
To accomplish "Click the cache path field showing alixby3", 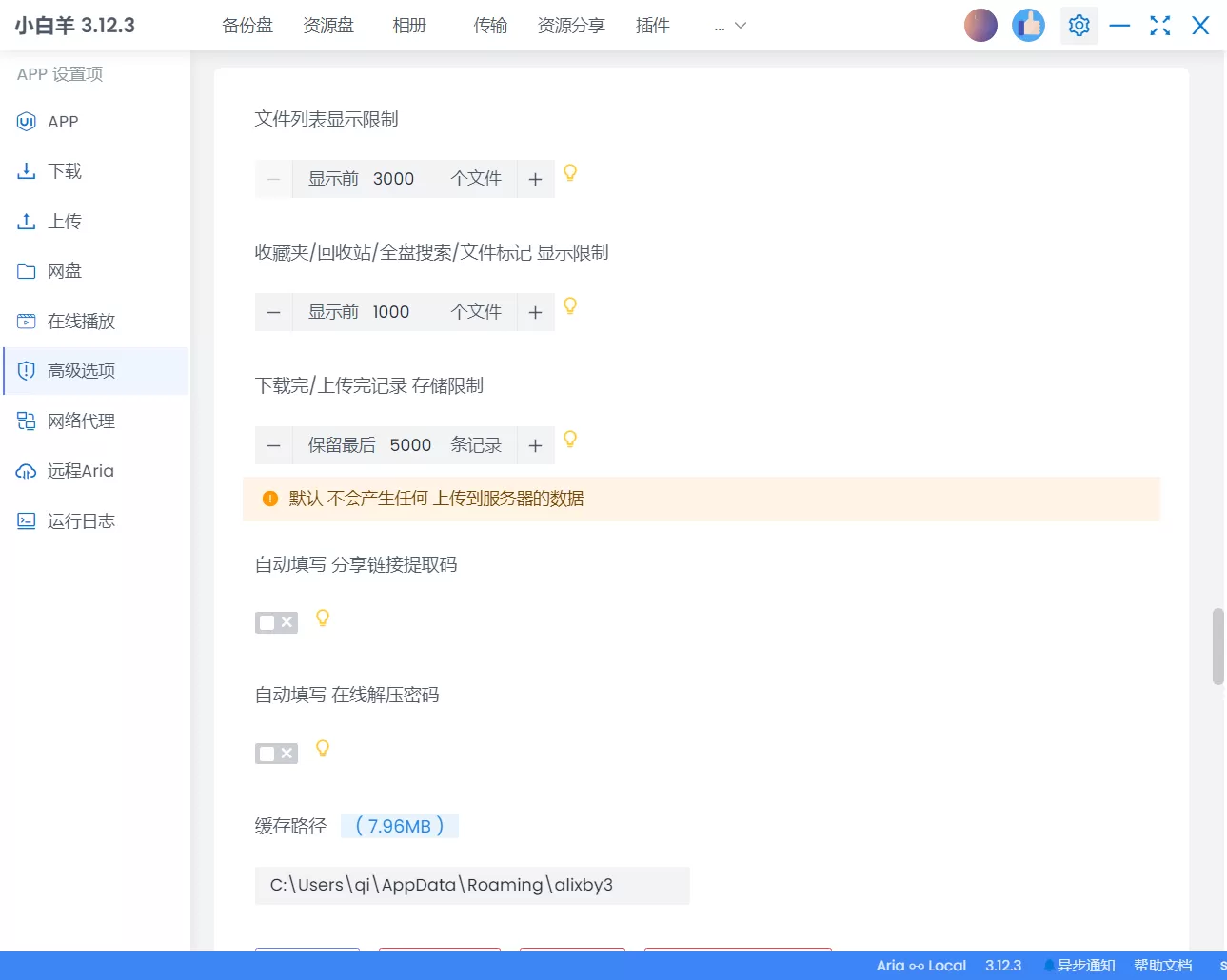I will coord(472,885).
